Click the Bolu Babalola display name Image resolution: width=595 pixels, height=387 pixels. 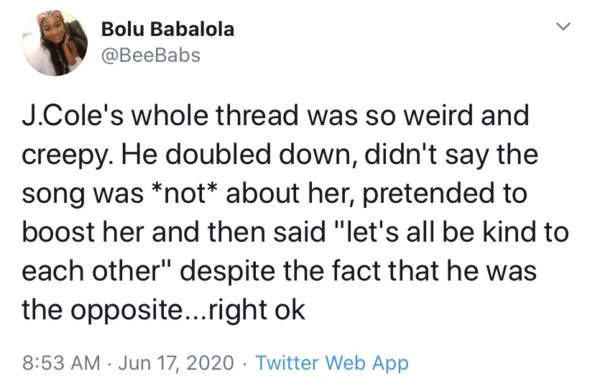tap(168, 29)
